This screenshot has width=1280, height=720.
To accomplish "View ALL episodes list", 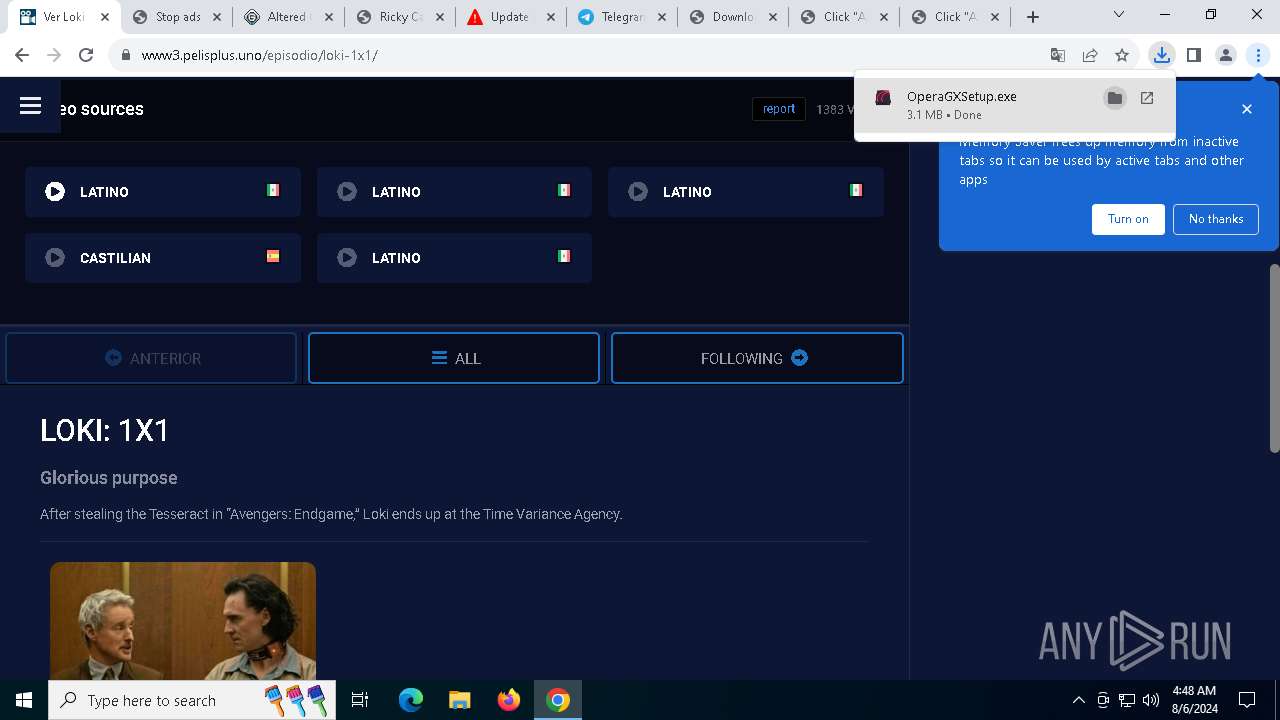I will (x=454, y=358).
